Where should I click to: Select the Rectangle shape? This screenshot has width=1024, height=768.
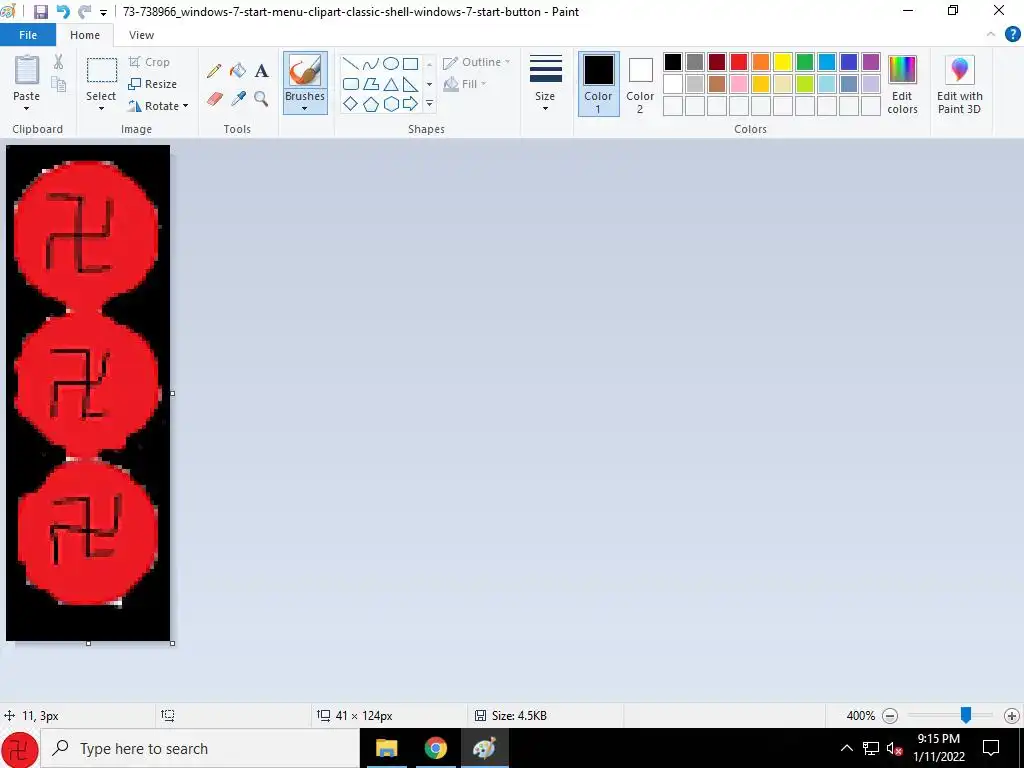coord(410,63)
